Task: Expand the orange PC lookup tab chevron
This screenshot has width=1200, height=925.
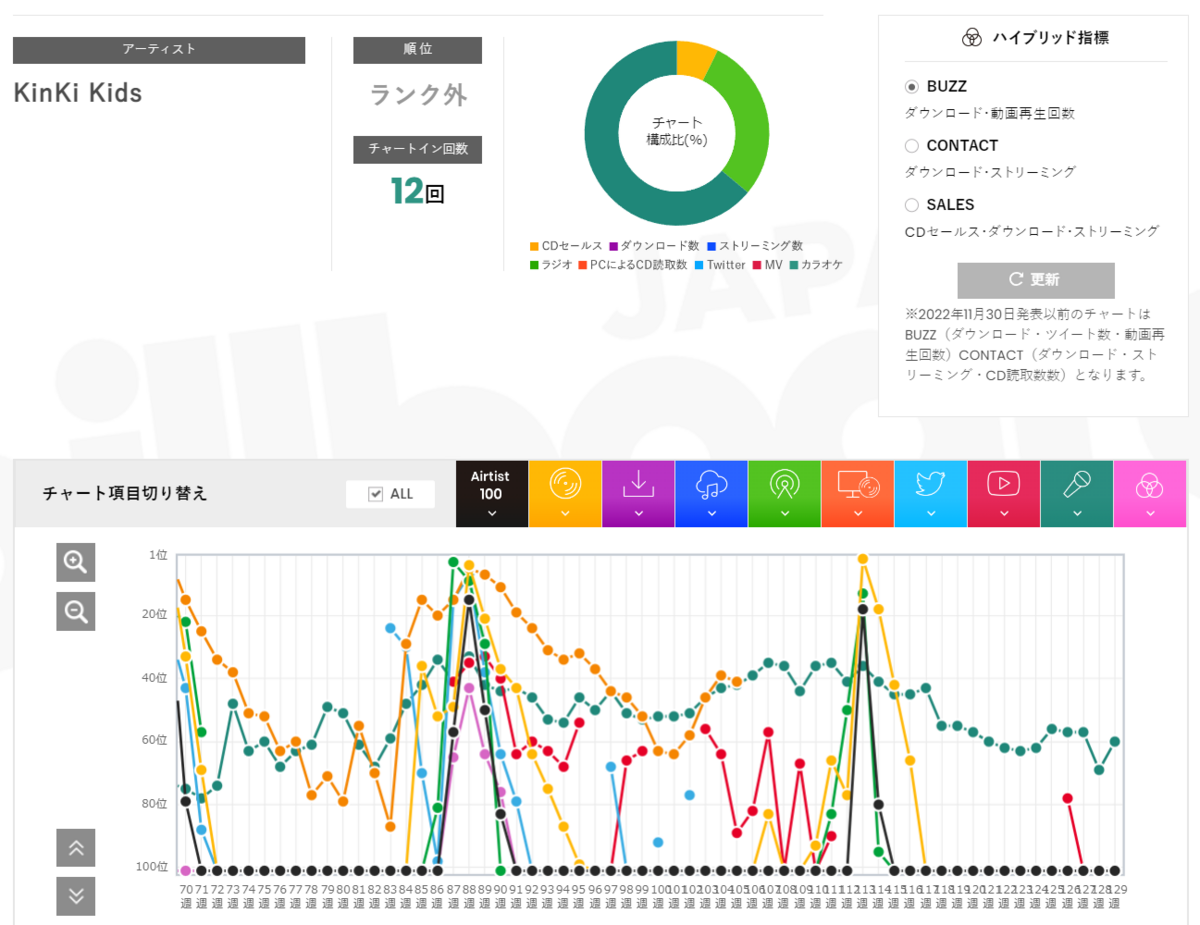Action: pyautogui.click(x=858, y=513)
